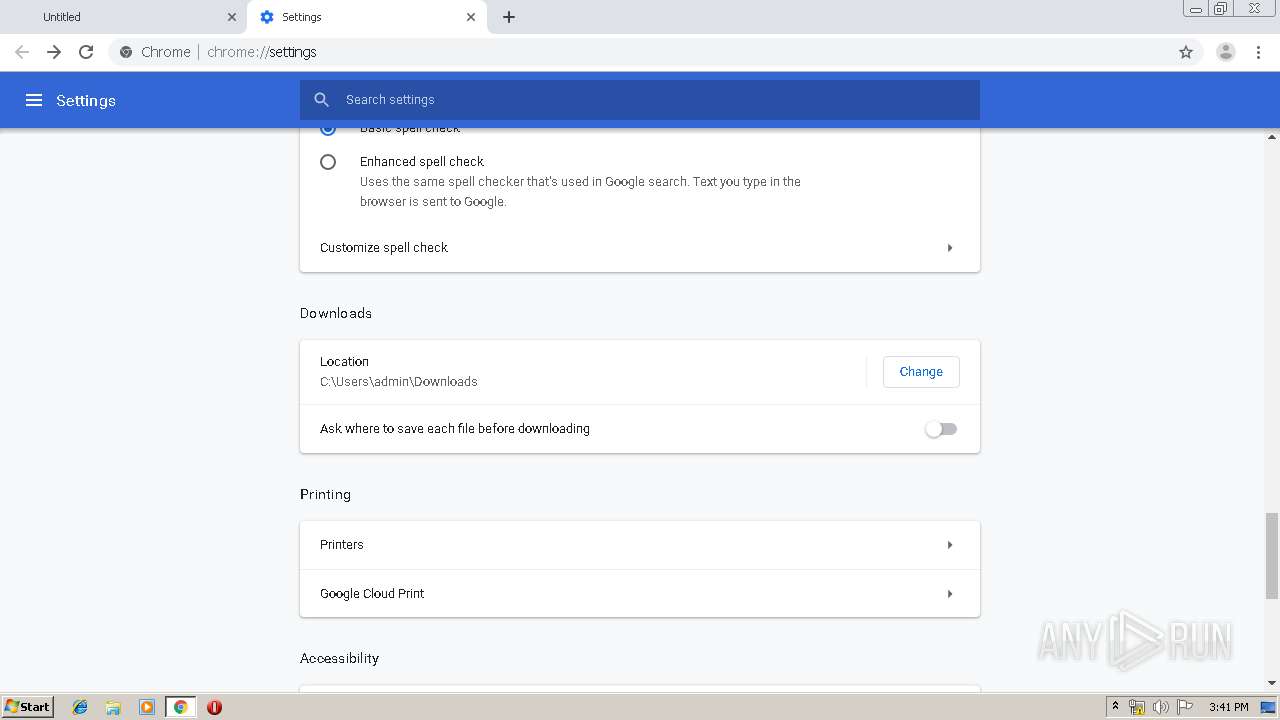Open a new tab with plus button
1280x720 pixels.
point(509,17)
